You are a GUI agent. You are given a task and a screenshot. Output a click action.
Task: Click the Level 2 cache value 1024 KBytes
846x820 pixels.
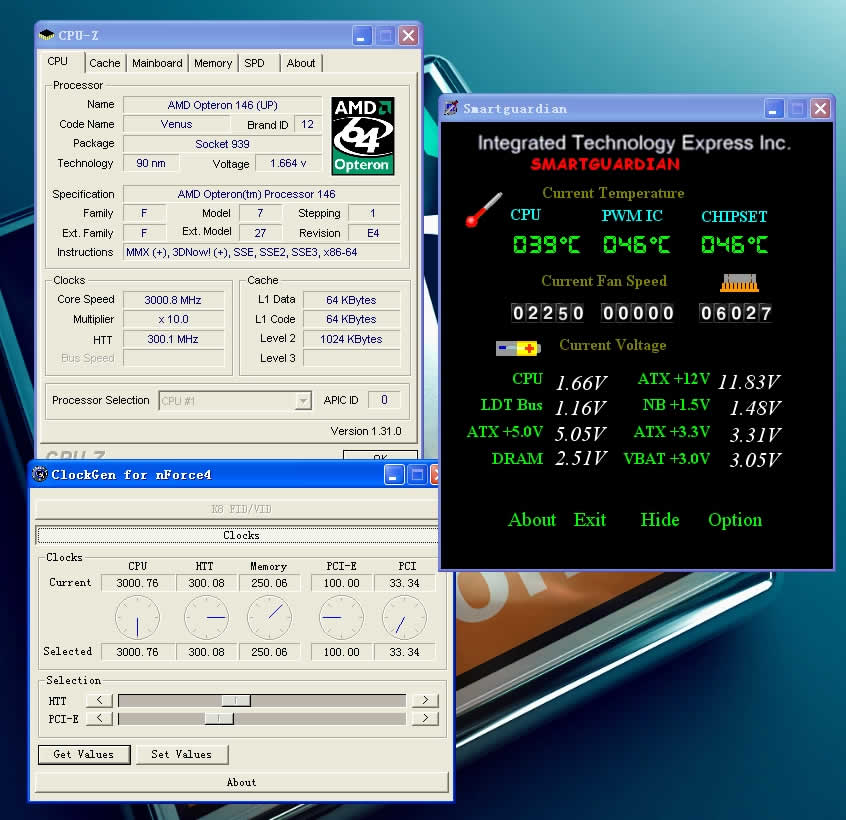[x=351, y=339]
